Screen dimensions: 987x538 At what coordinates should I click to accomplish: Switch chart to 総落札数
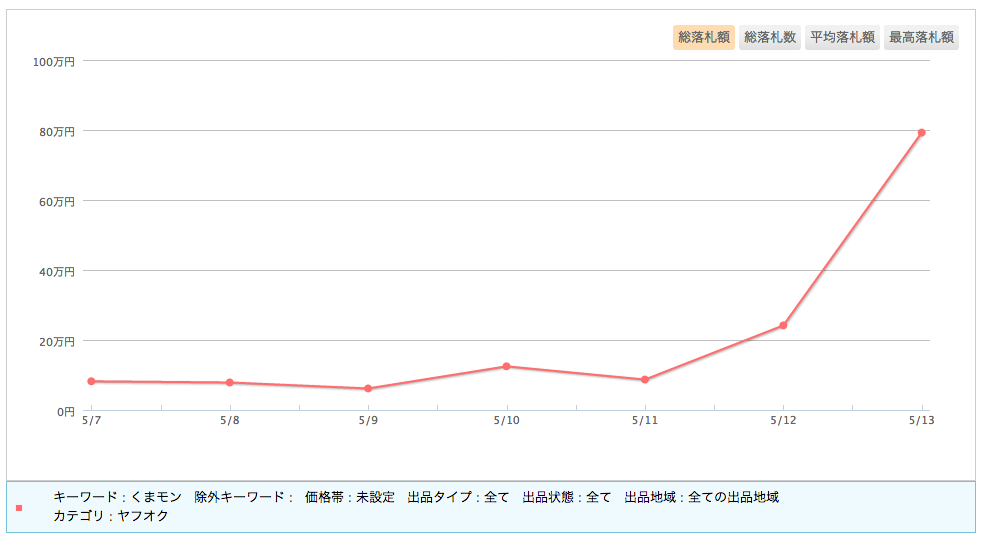click(x=770, y=37)
